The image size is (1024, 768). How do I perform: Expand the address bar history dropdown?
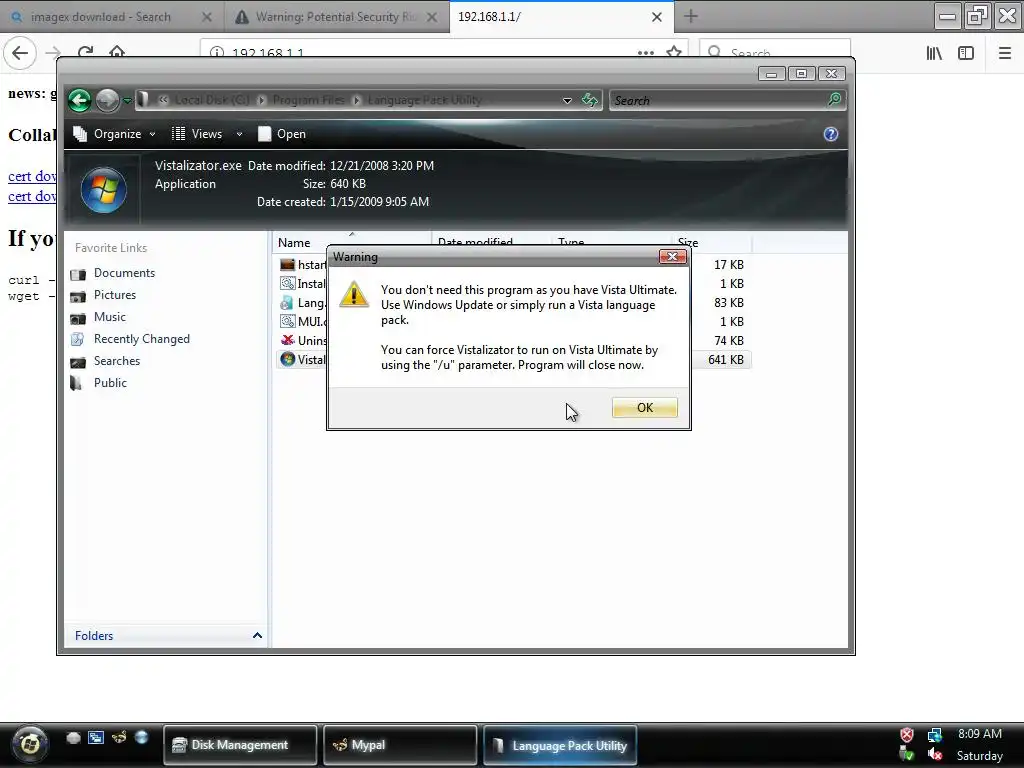567,101
